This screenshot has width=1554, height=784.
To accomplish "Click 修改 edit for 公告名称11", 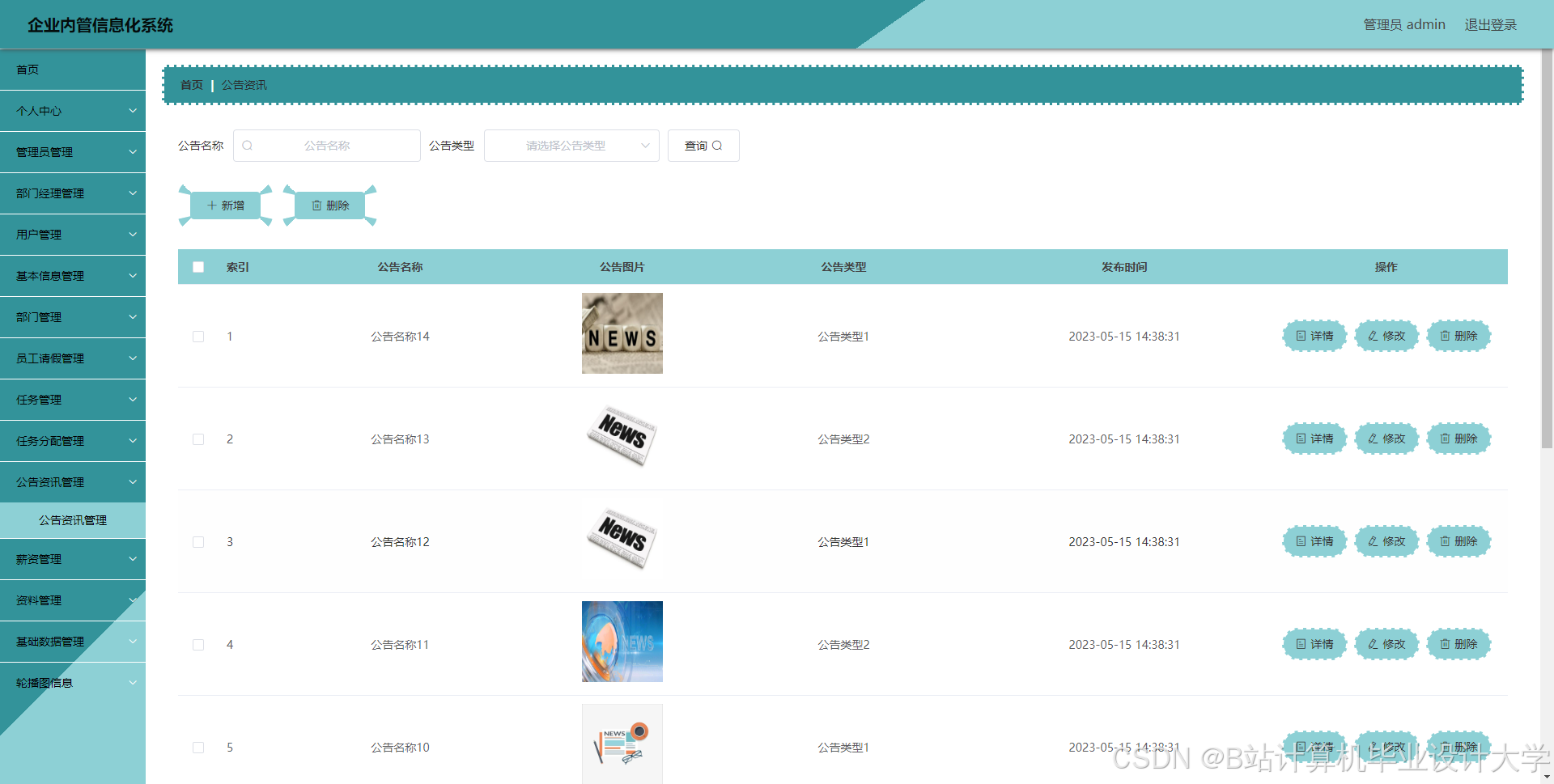I will (1386, 644).
